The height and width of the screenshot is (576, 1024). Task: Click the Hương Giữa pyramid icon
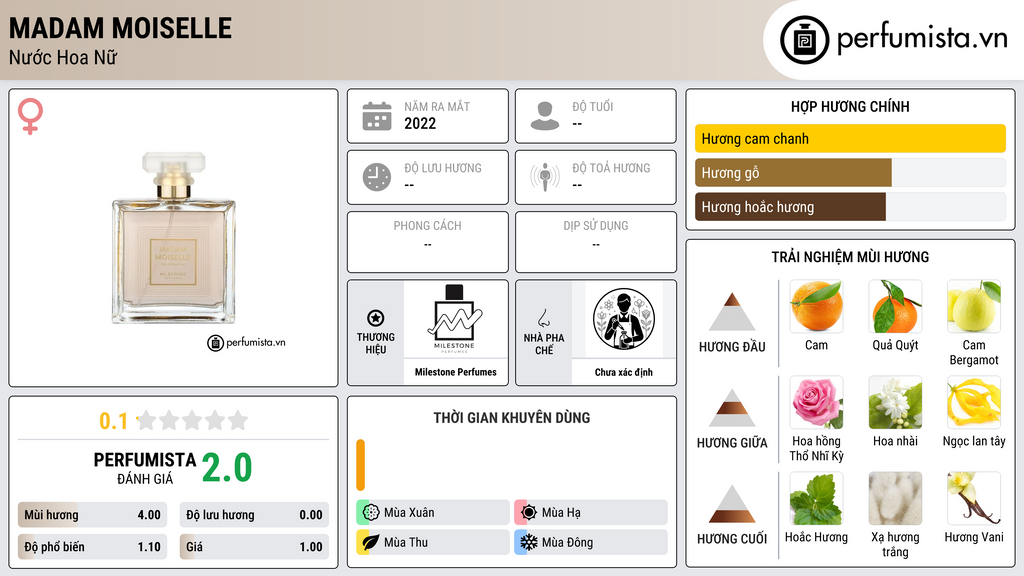732,408
